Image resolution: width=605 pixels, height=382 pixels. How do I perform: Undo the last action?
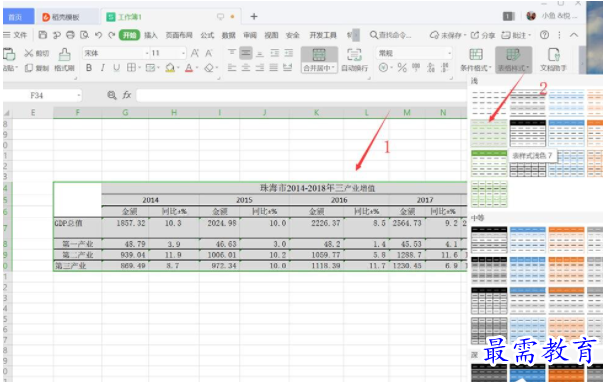[98, 35]
